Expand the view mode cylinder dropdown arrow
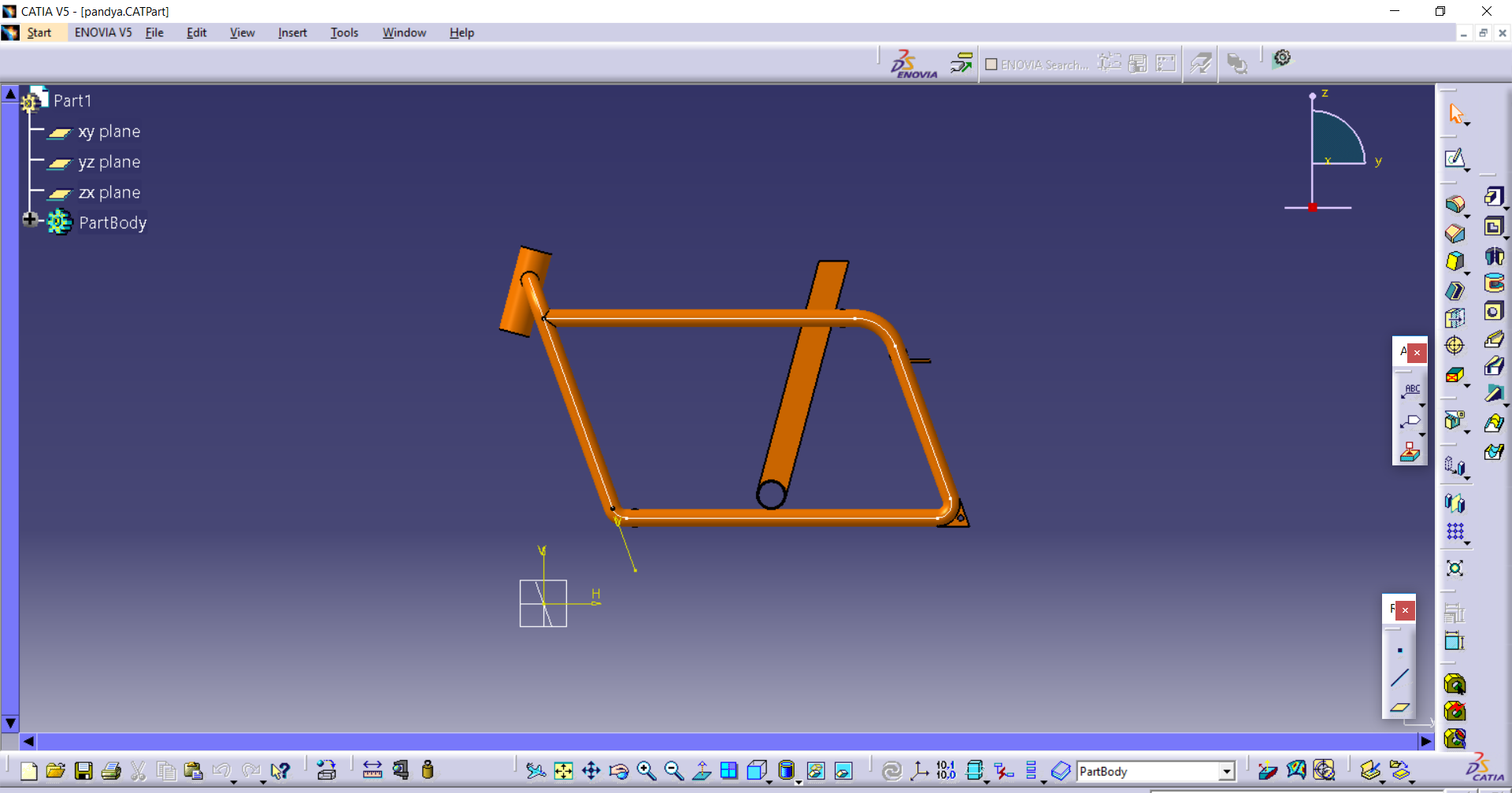 pos(799,782)
